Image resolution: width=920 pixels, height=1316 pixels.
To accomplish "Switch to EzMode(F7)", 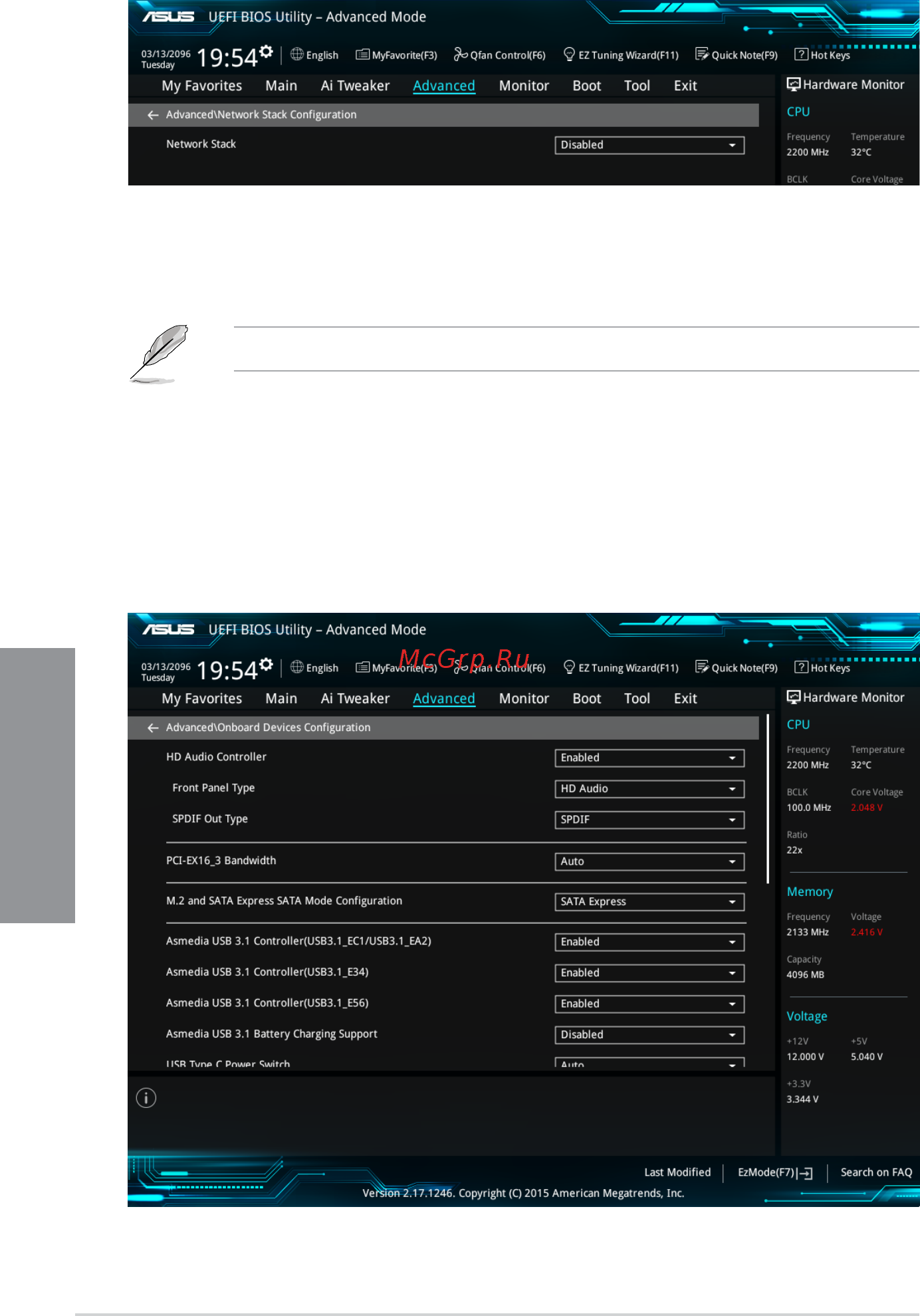I will click(775, 1172).
